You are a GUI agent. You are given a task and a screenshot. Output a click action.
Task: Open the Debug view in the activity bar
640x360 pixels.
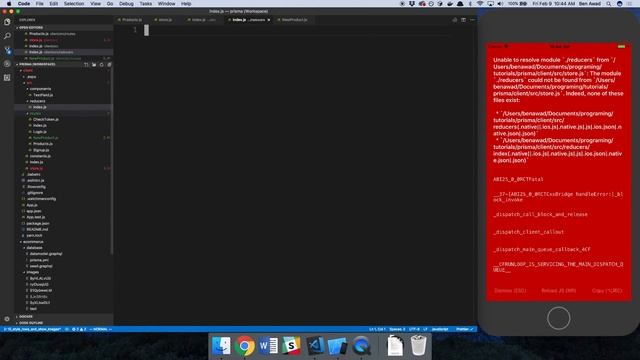[7, 64]
